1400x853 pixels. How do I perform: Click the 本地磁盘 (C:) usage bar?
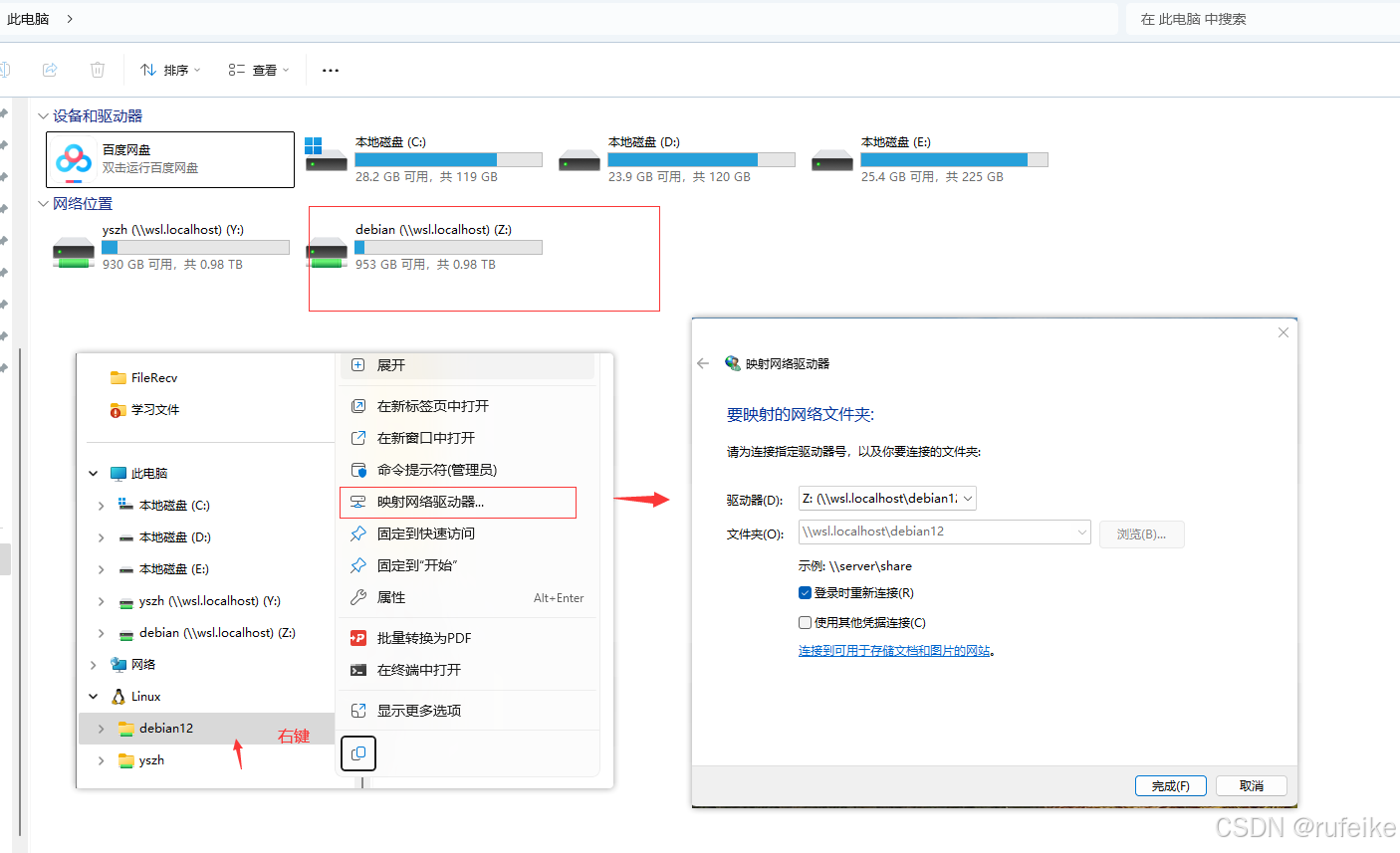448,158
